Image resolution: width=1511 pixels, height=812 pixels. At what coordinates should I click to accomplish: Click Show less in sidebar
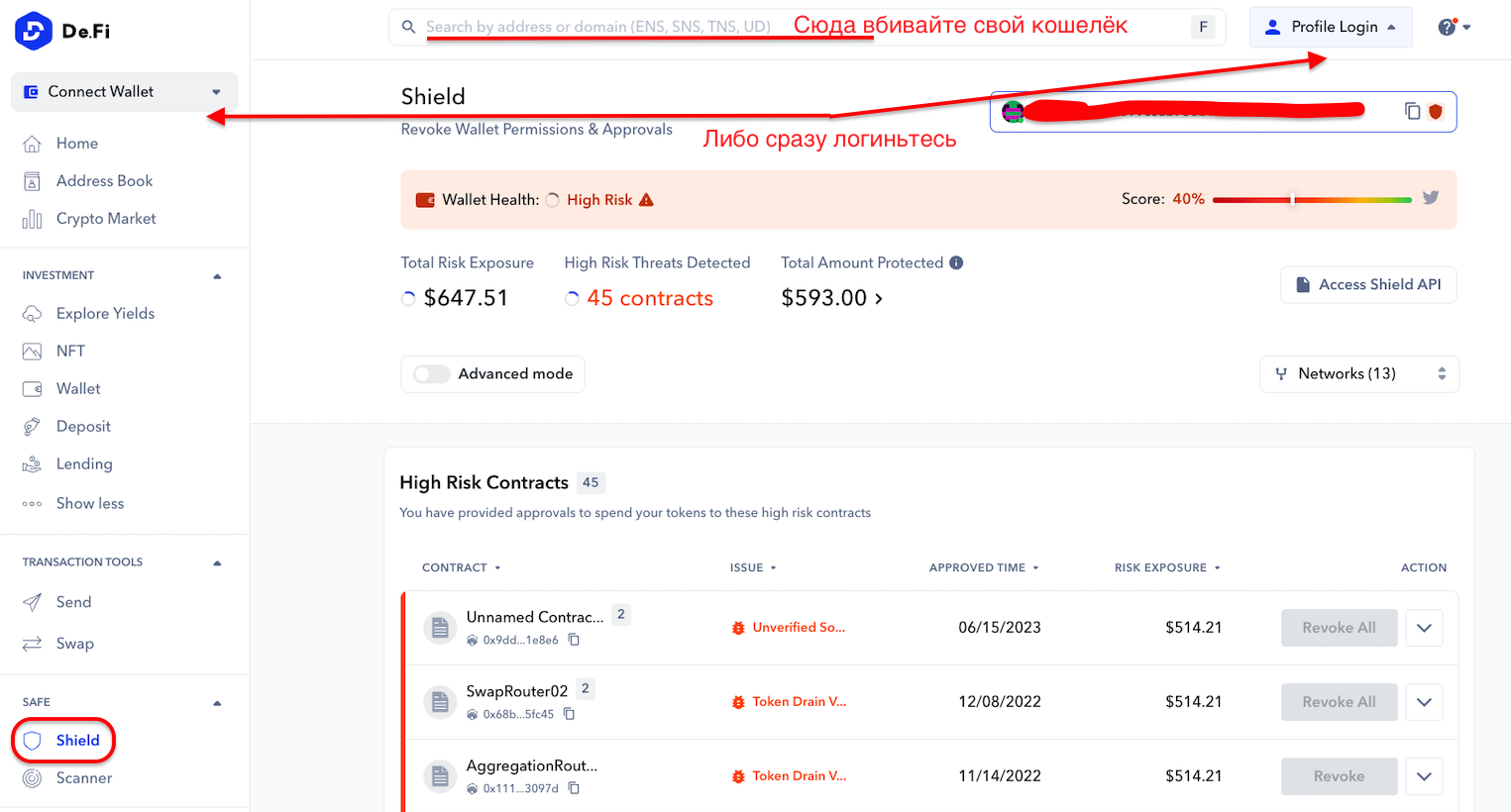pyautogui.click(x=89, y=504)
